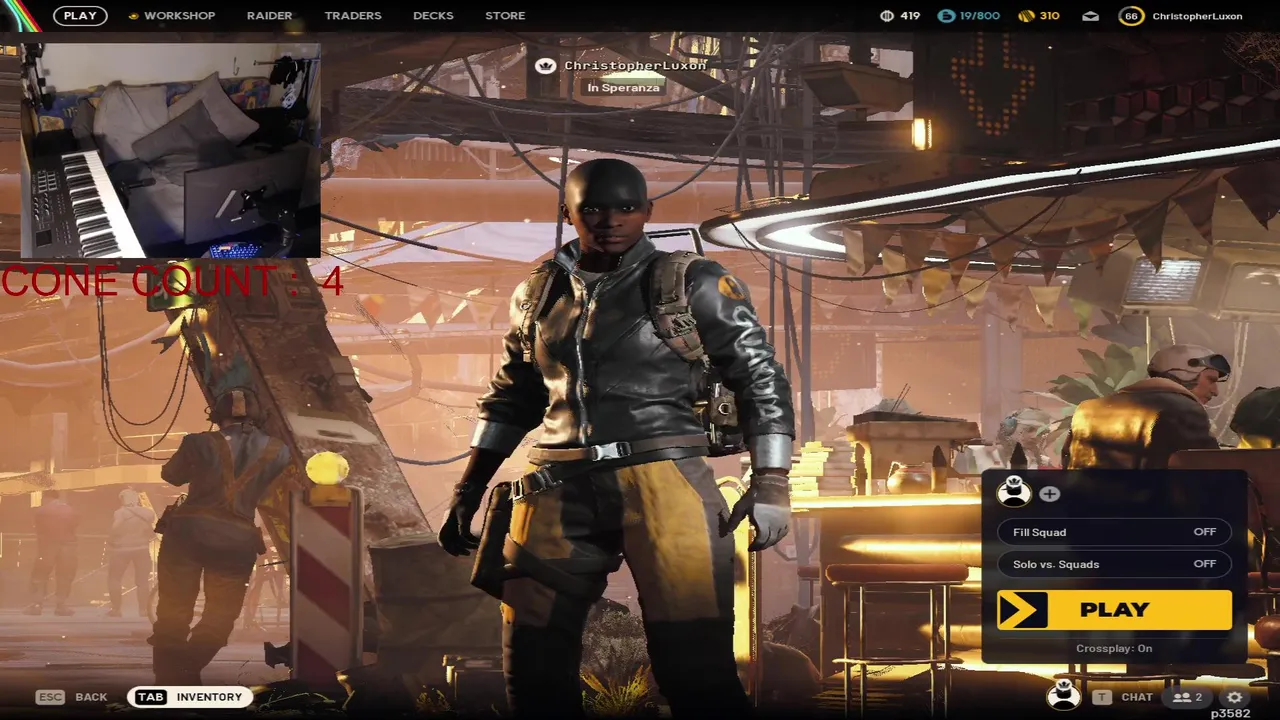Viewport: 1280px width, 720px height.
Task: Click the 310 token balance value
Action: tap(1049, 16)
